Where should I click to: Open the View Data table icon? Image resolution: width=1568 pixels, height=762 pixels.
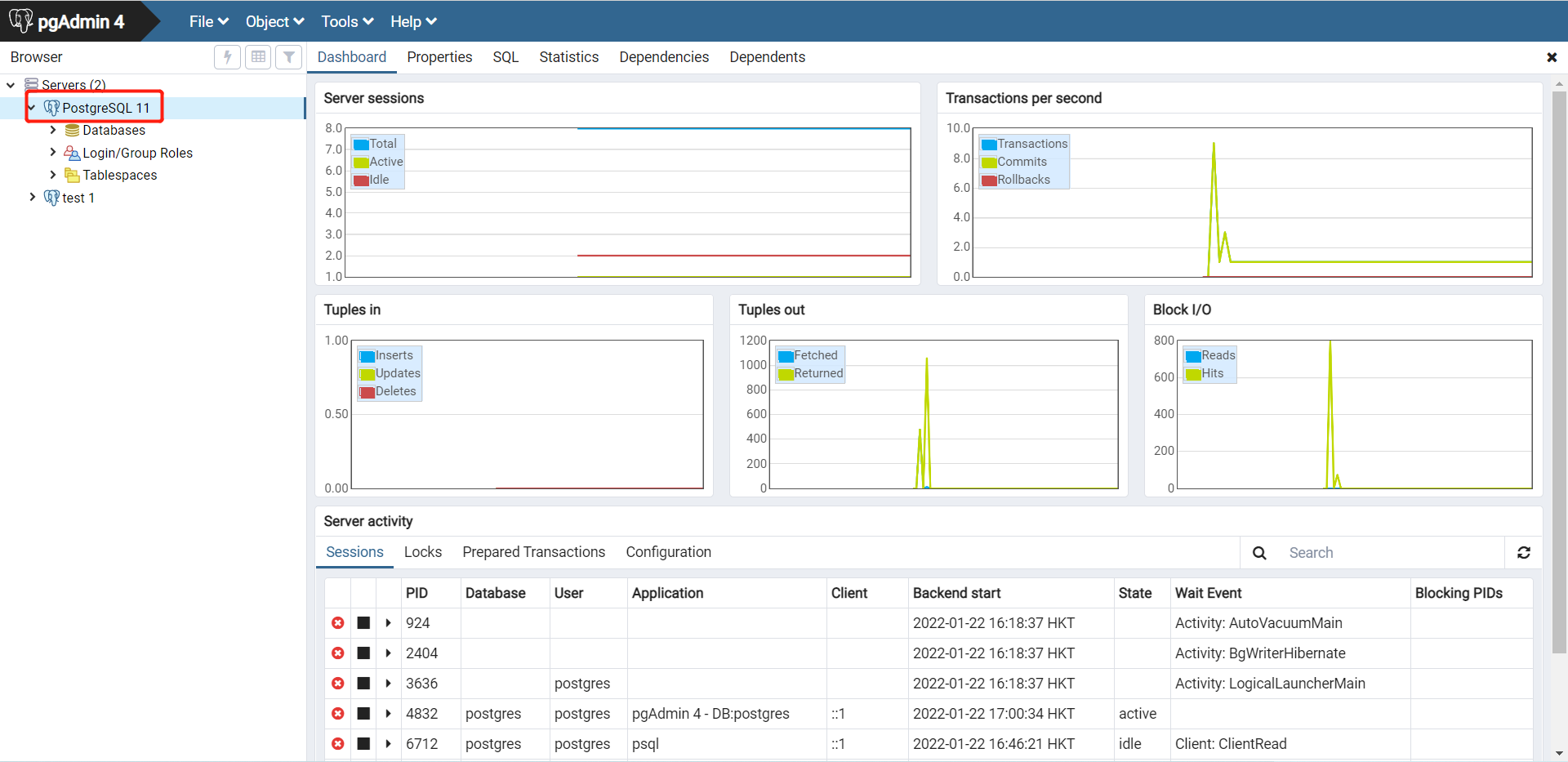click(258, 57)
